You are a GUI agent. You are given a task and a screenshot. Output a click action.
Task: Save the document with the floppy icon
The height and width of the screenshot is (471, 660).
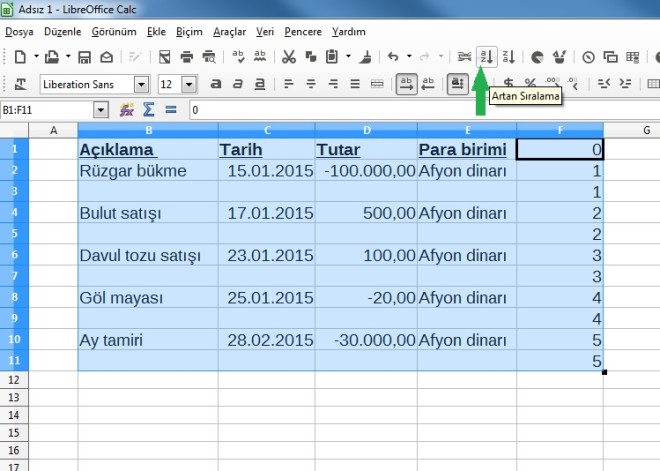tap(84, 57)
